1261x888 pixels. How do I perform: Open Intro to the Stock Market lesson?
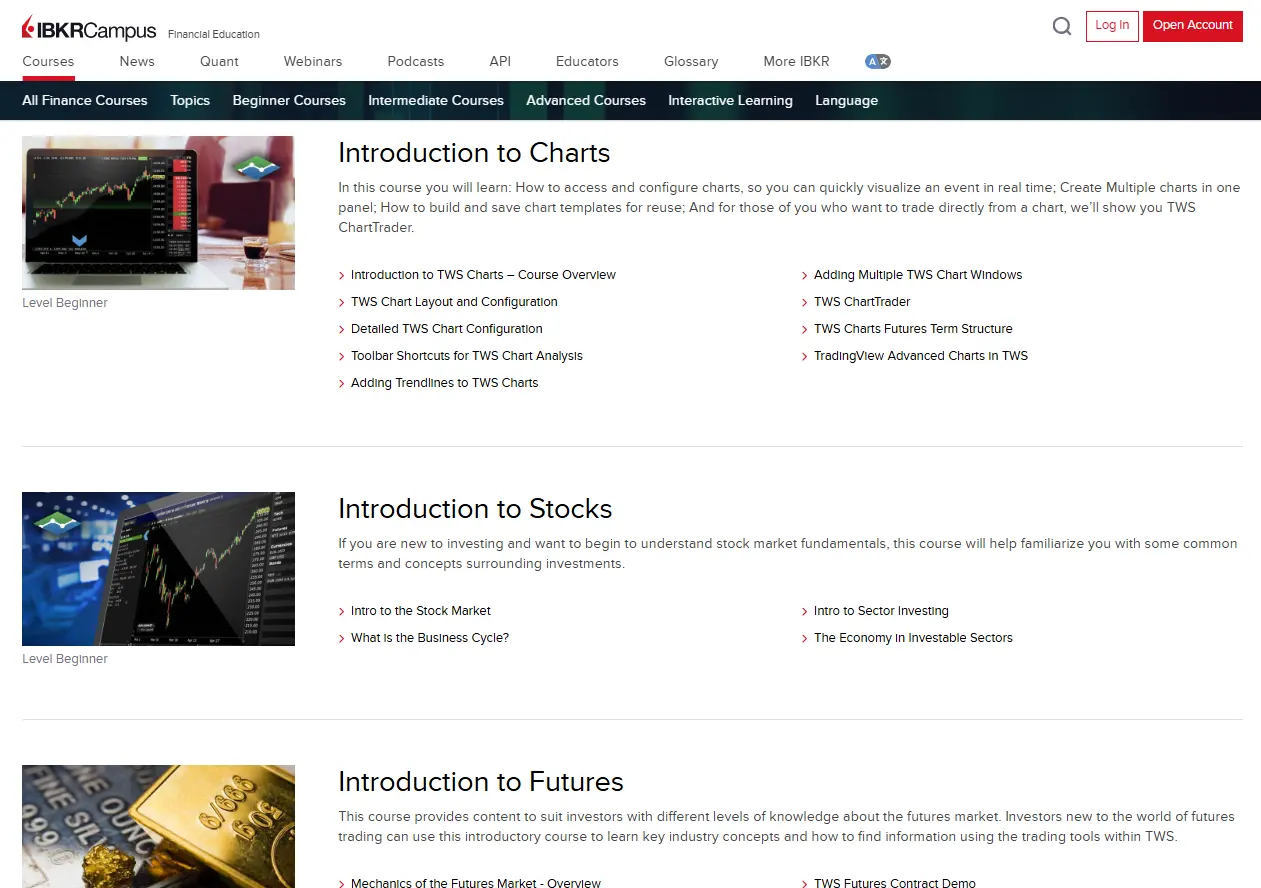click(421, 611)
